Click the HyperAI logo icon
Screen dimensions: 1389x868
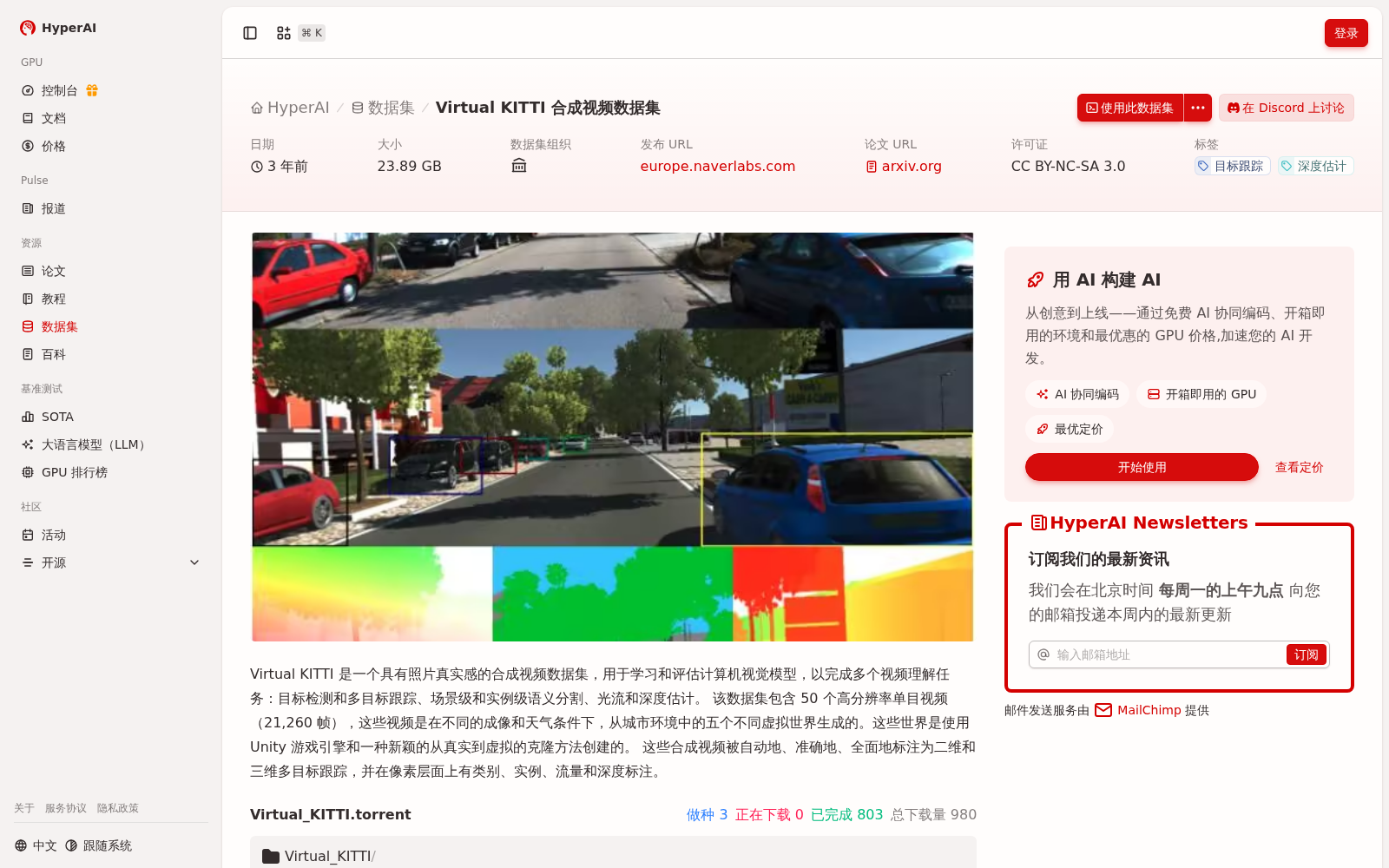coord(28,28)
